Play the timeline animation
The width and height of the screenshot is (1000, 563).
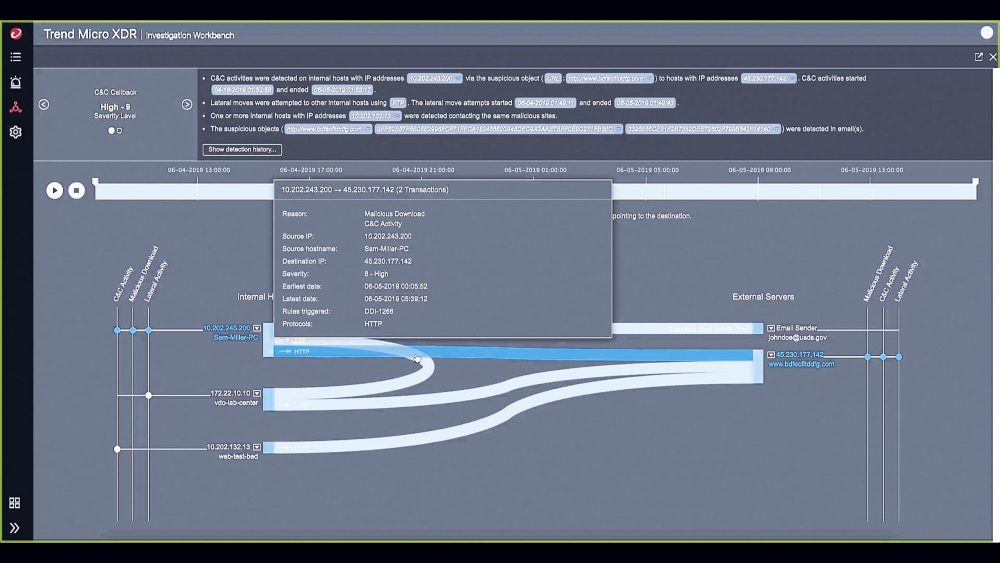pyautogui.click(x=55, y=190)
